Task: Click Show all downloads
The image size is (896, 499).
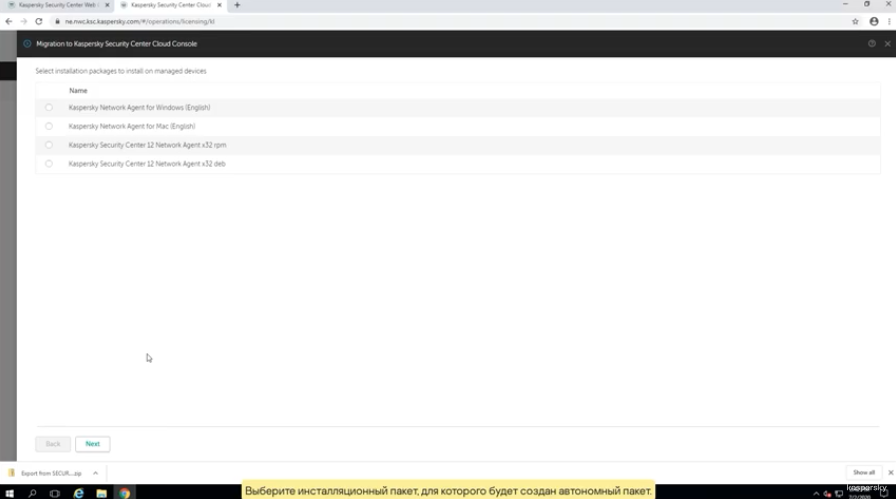Action: click(x=863, y=473)
